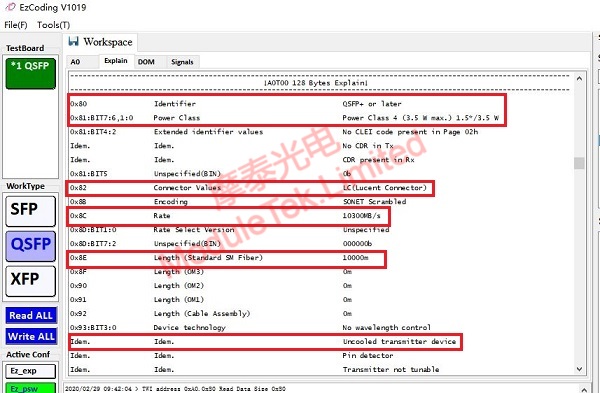
Task: Click the 'SONET Scrambled' value
Action: coord(374,202)
